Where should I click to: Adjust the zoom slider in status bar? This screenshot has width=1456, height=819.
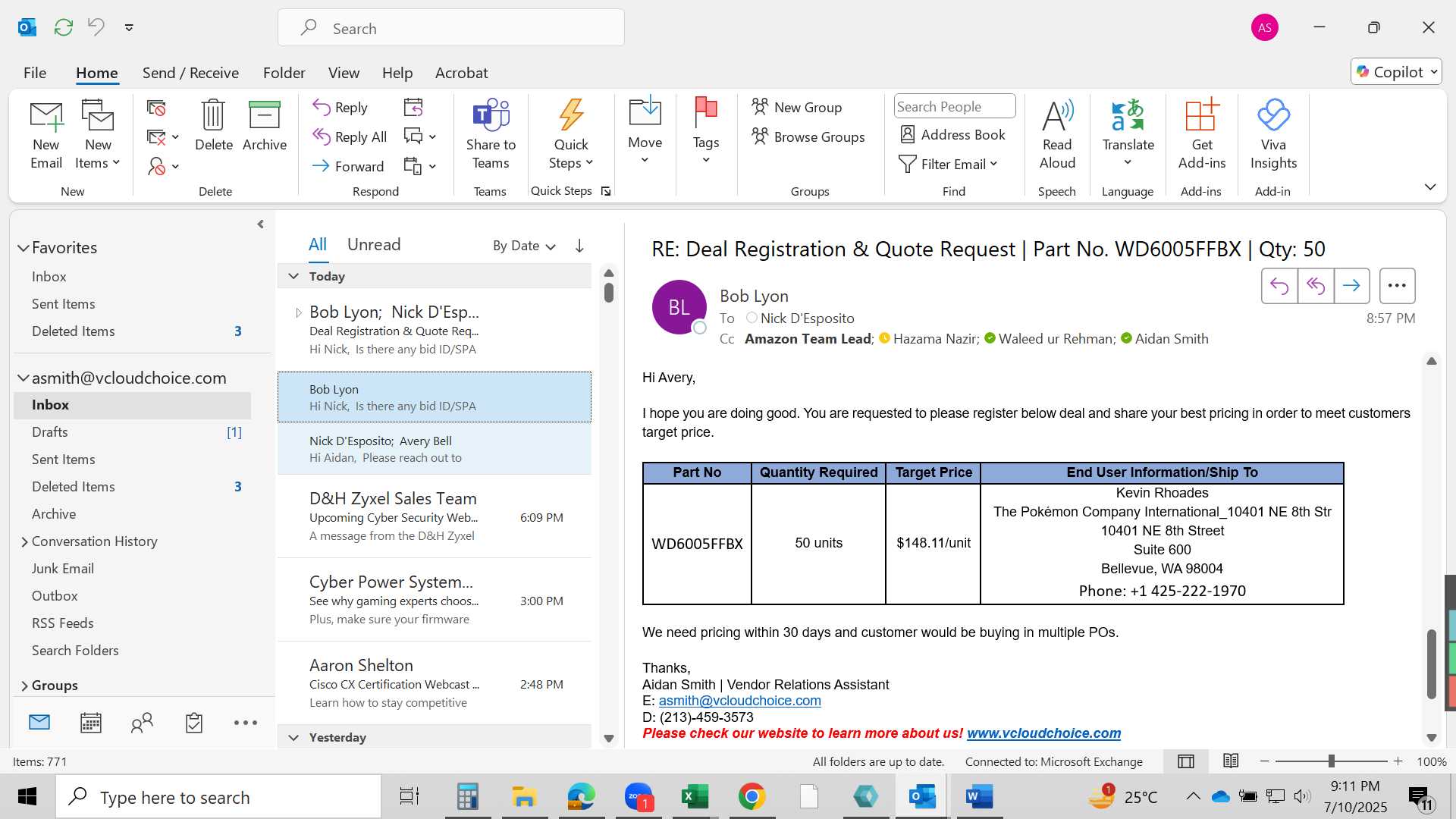pos(1331,761)
